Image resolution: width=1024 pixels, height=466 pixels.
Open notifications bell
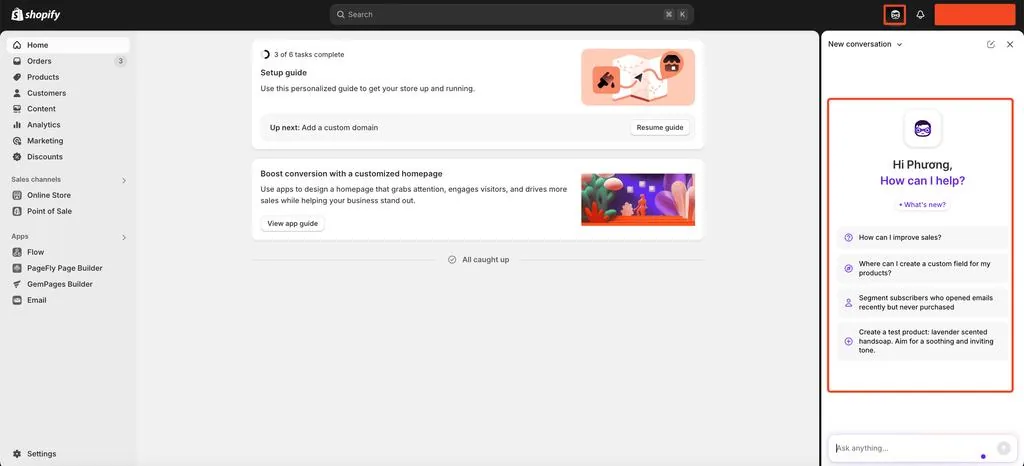tap(920, 14)
